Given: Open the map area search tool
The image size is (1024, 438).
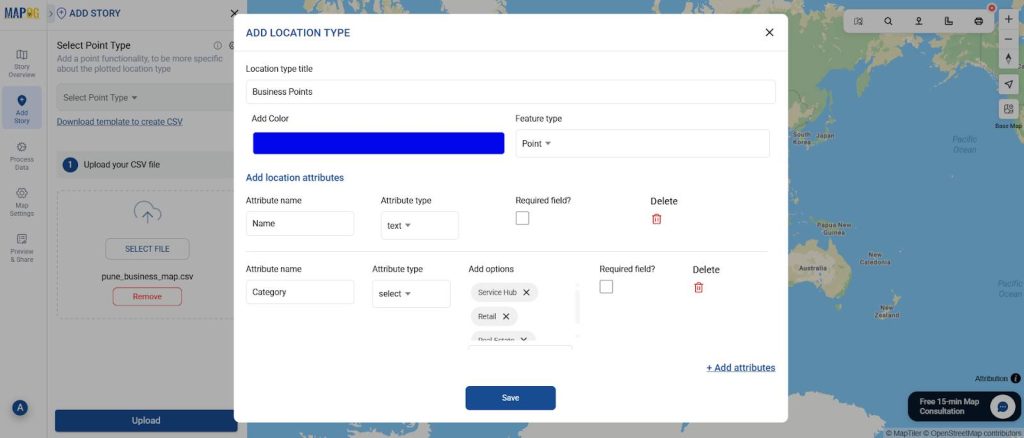Looking at the screenshot, I should click(858, 21).
